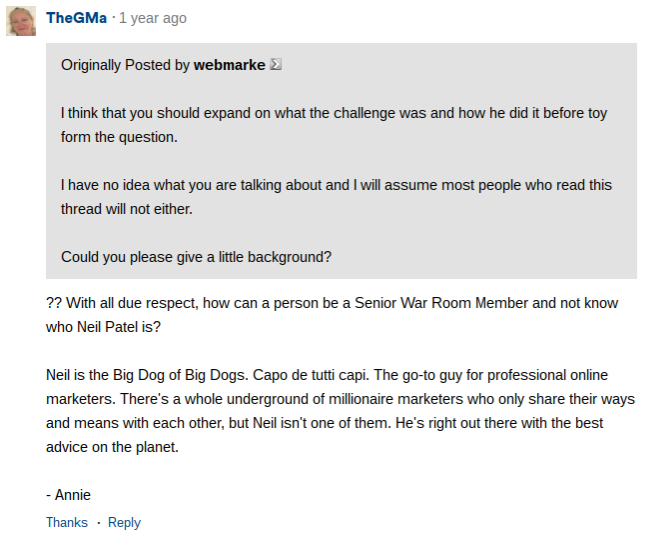Click the 'Originally Posted by' text
665x537 pixels.
(125, 65)
